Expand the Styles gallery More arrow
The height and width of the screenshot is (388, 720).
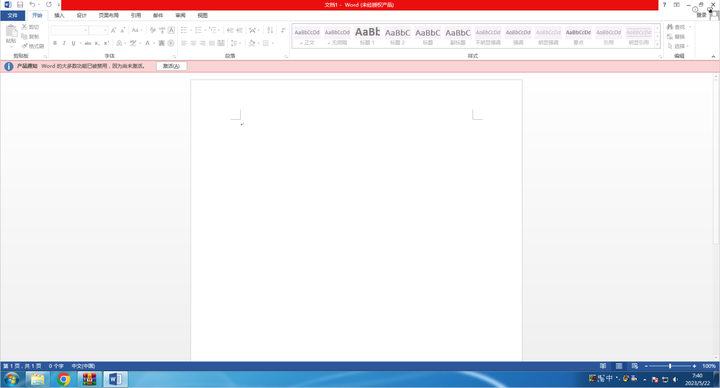pos(657,45)
